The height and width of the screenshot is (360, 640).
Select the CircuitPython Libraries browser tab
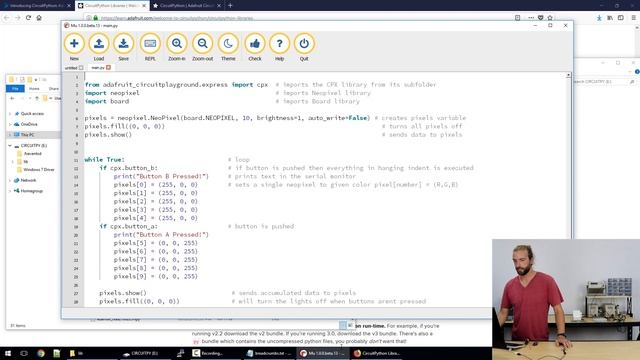tap(112, 6)
